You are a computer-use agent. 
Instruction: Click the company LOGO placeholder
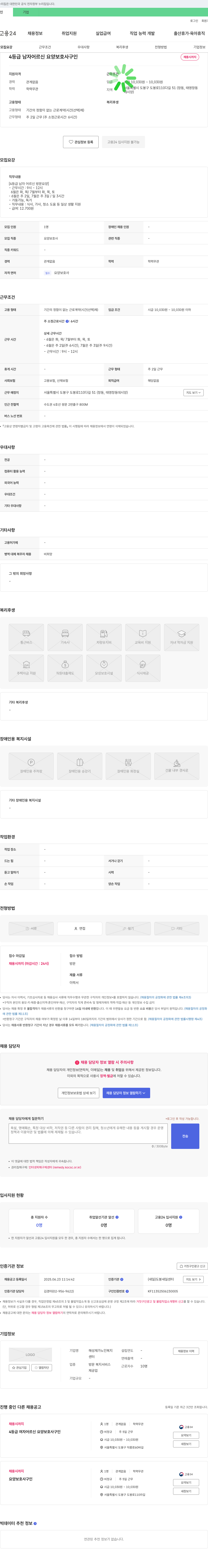(x=30, y=1355)
